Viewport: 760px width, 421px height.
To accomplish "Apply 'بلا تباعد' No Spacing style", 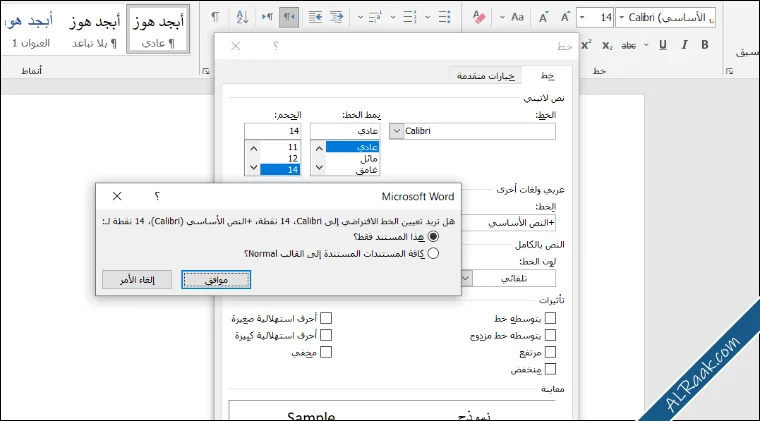I will pyautogui.click(x=94, y=29).
